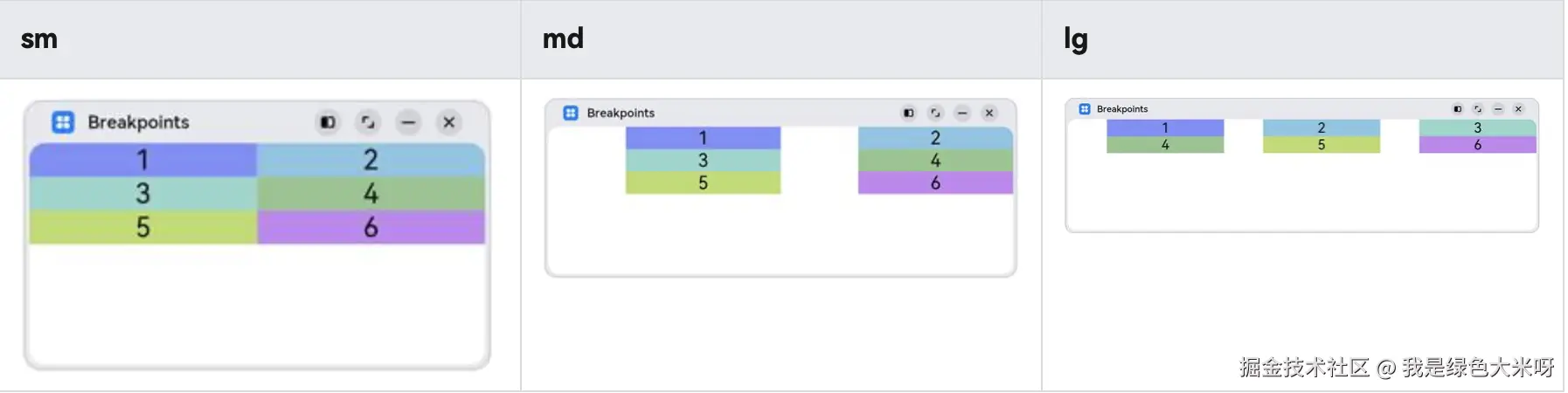Click the "md" column header
This screenshot has width=1568, height=393.
(563, 38)
